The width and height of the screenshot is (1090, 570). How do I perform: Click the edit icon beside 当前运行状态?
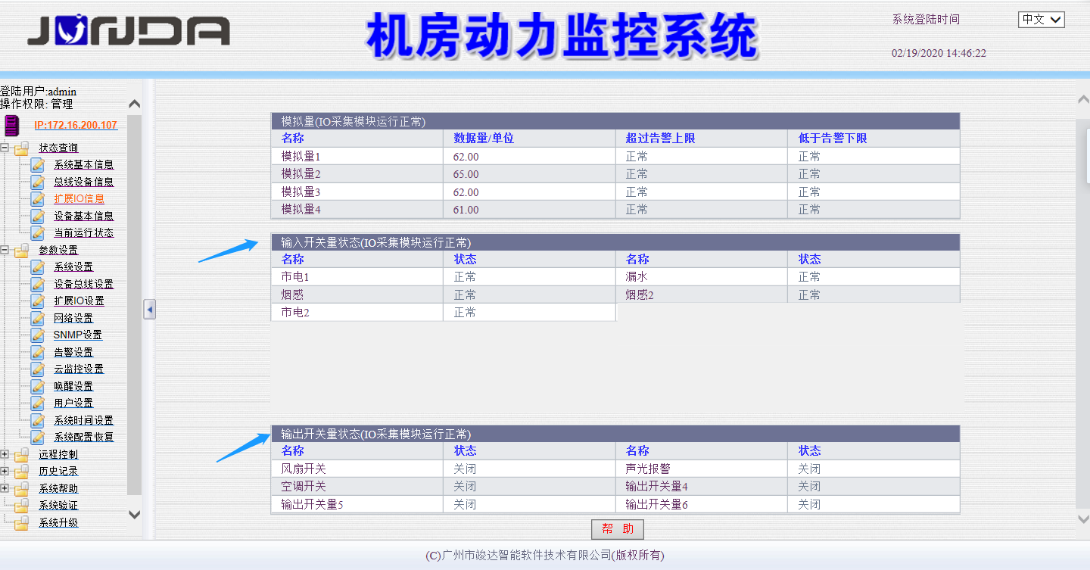pos(38,233)
